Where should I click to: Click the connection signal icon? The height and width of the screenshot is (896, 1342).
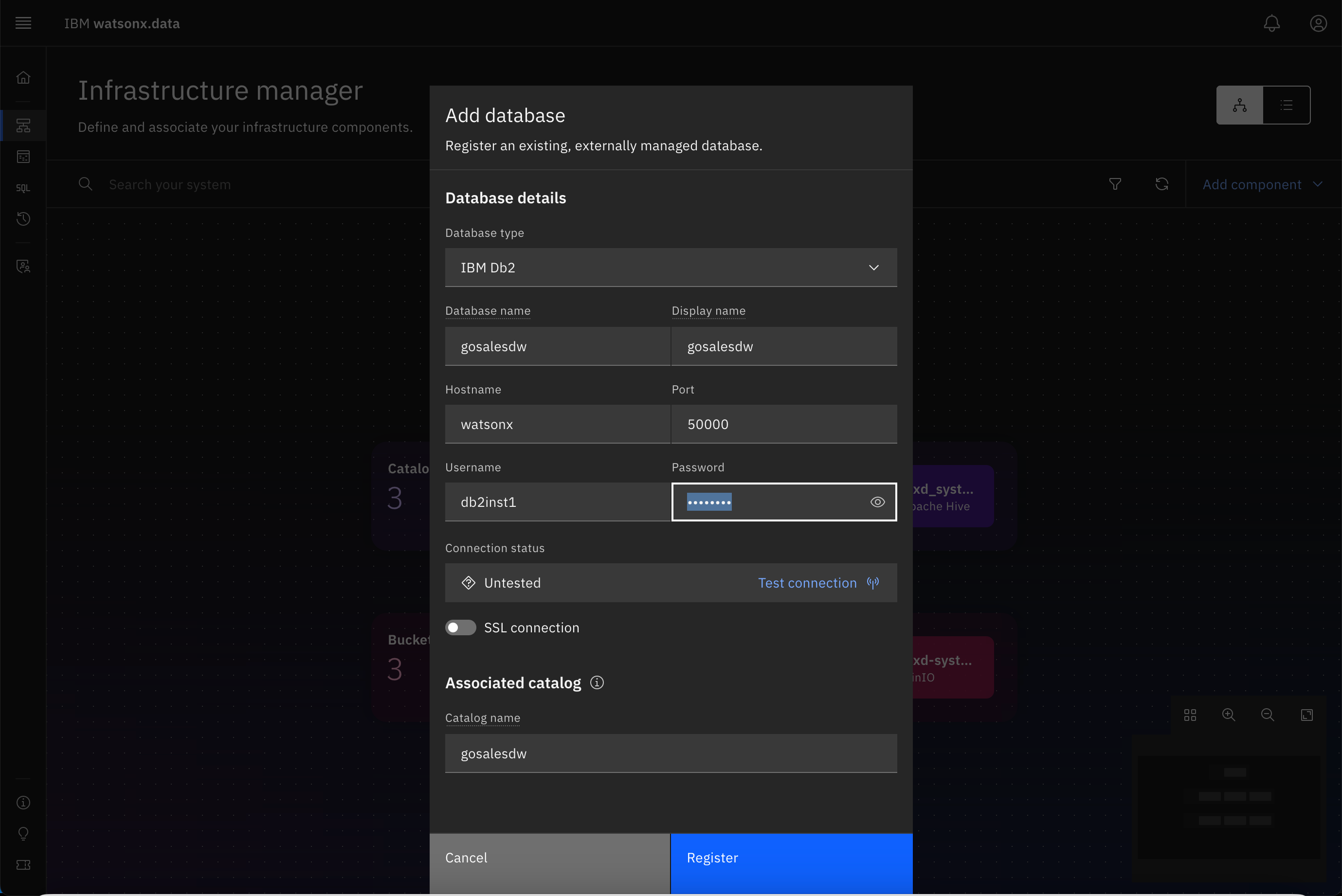coord(873,583)
